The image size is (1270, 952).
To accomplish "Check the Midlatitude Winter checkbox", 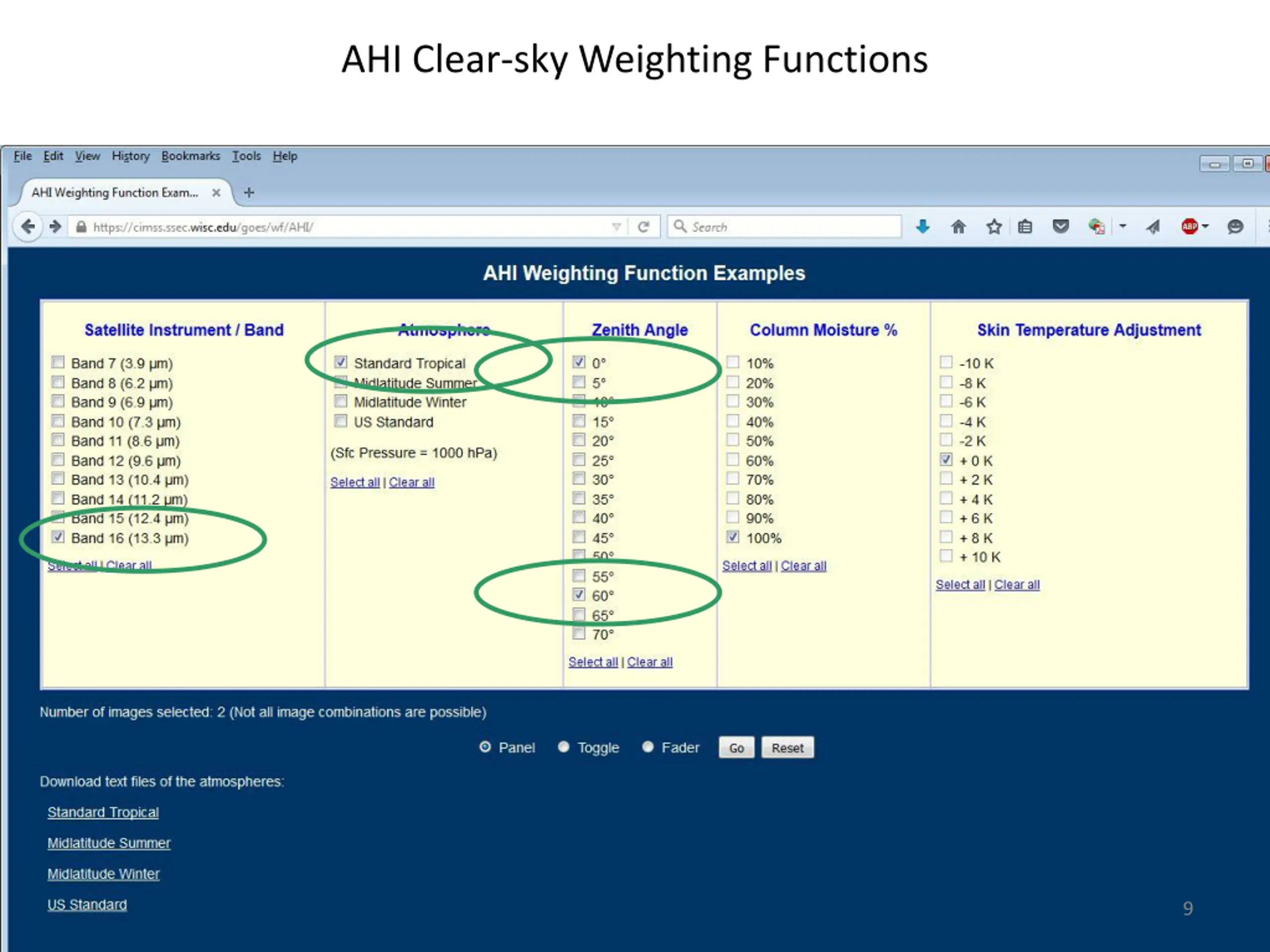I will [340, 401].
